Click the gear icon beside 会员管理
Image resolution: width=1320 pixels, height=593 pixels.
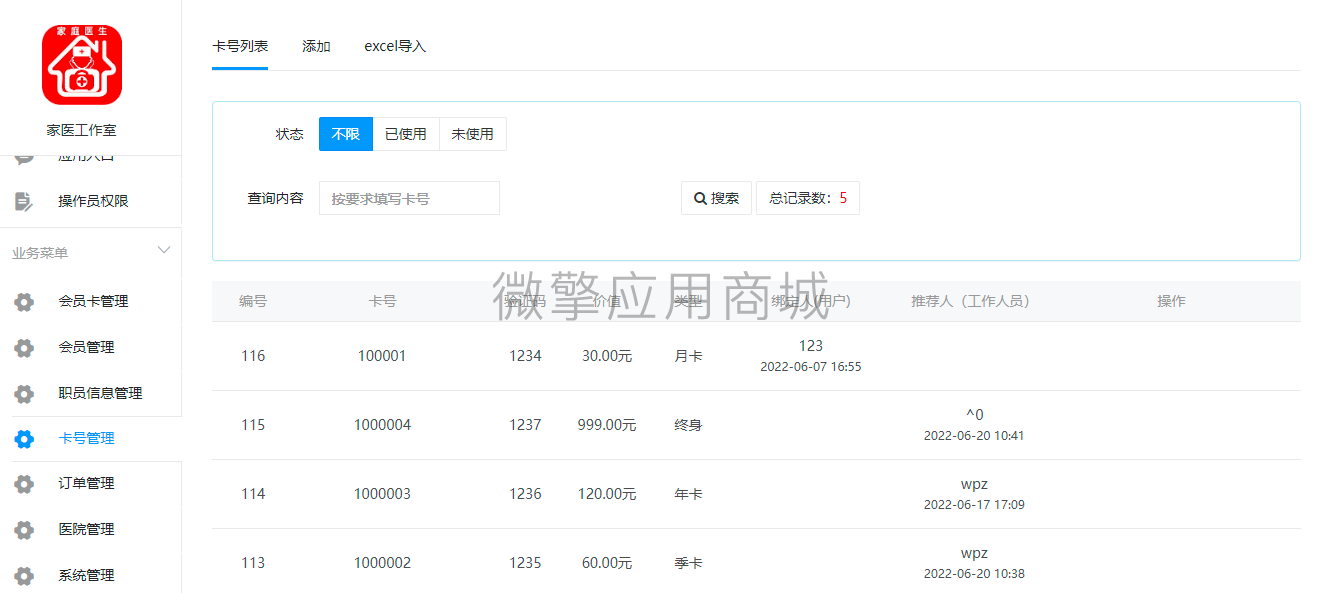click(24, 348)
